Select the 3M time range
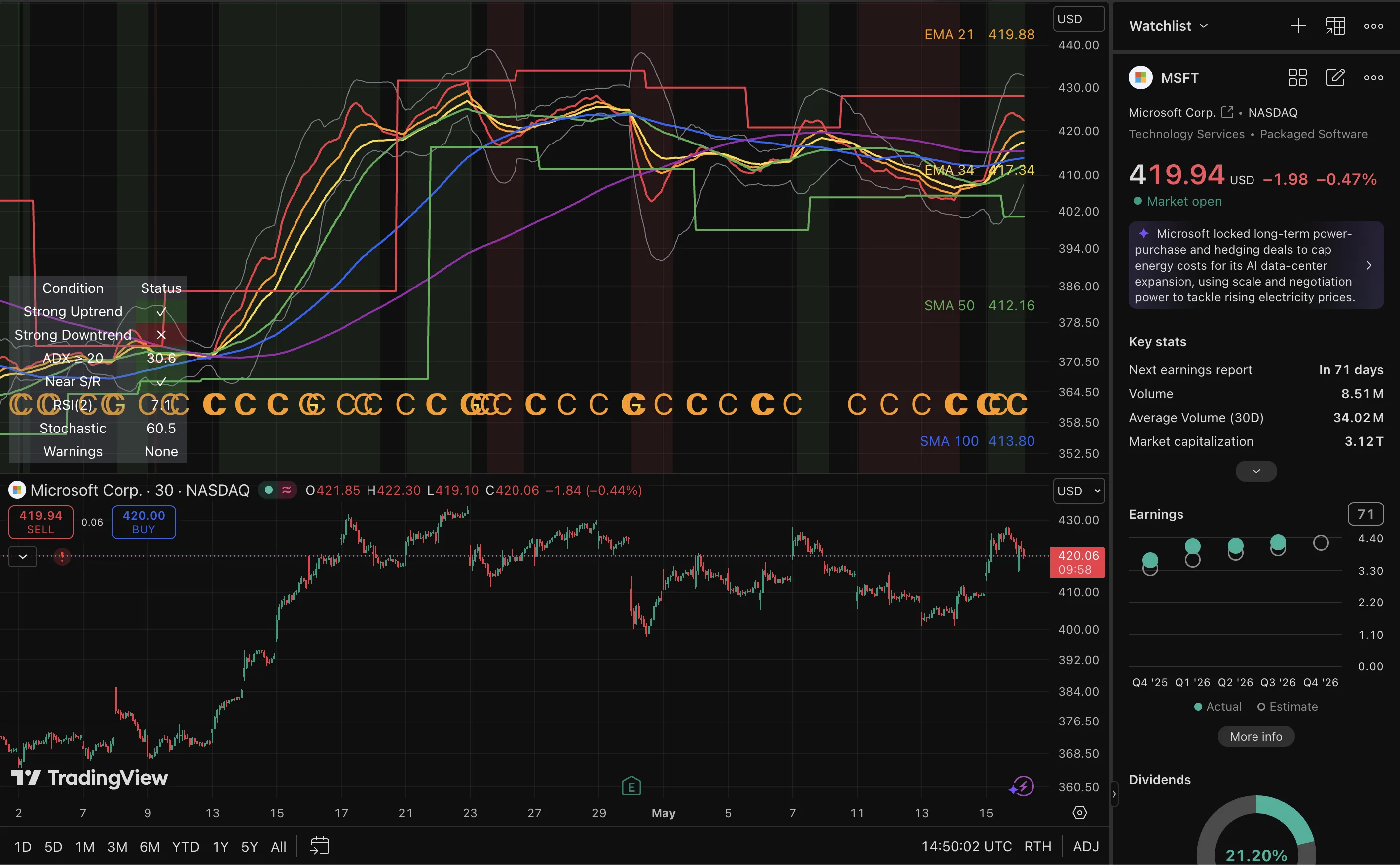The width and height of the screenshot is (1400, 865). [x=117, y=846]
